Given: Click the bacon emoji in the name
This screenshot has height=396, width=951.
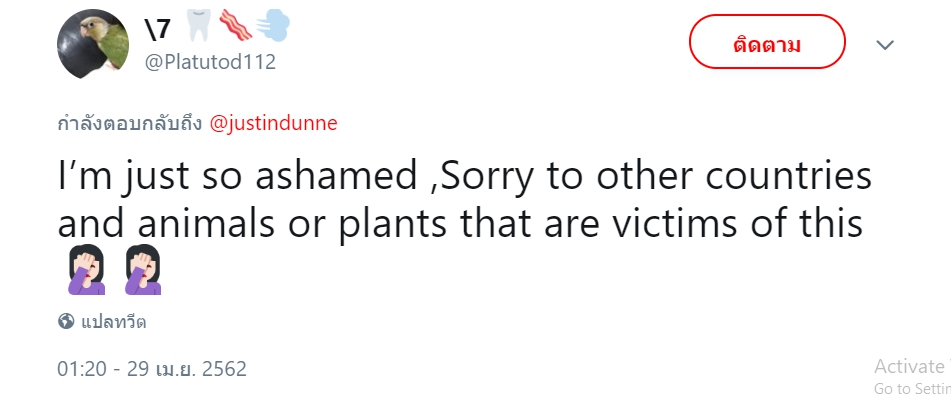Looking at the screenshot, I should (x=235, y=25).
